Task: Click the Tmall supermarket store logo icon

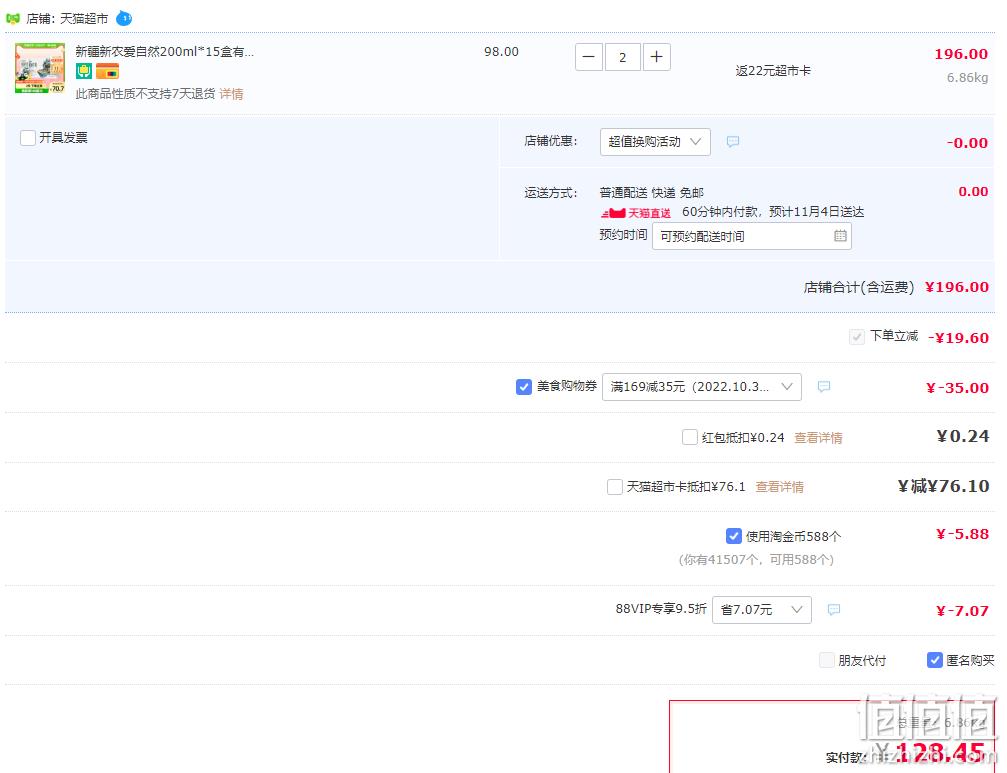Action: (12, 19)
